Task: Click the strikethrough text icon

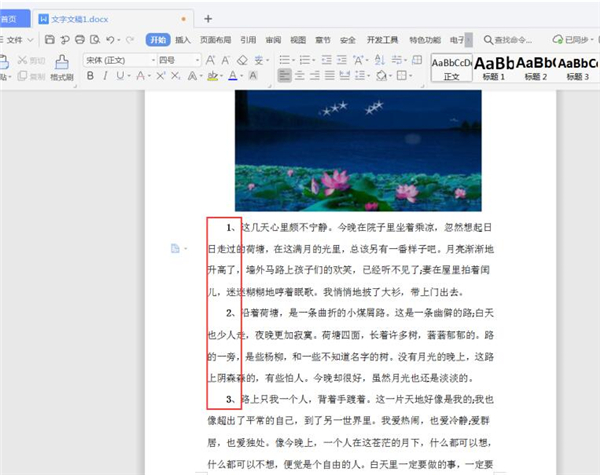Action: 142,76
